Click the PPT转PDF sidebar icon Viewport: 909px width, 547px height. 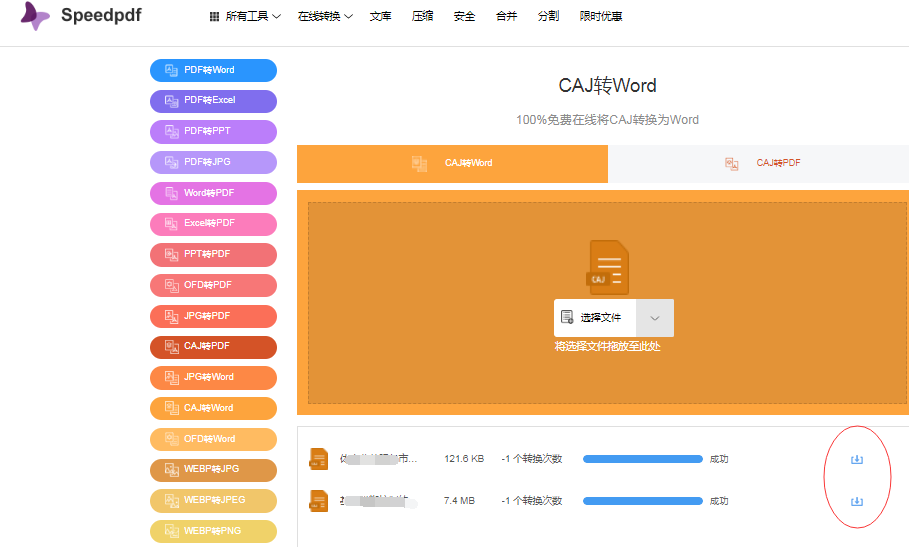[172, 254]
